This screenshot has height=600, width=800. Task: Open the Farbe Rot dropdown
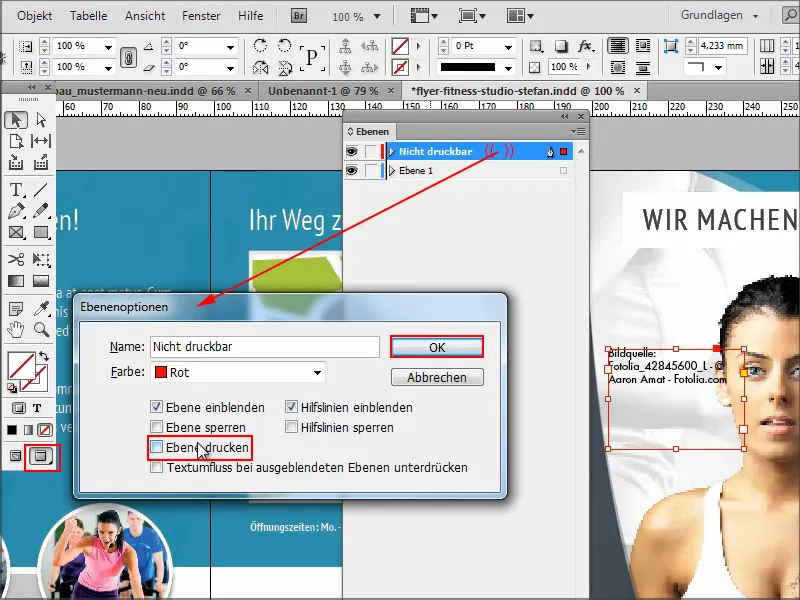click(x=238, y=372)
